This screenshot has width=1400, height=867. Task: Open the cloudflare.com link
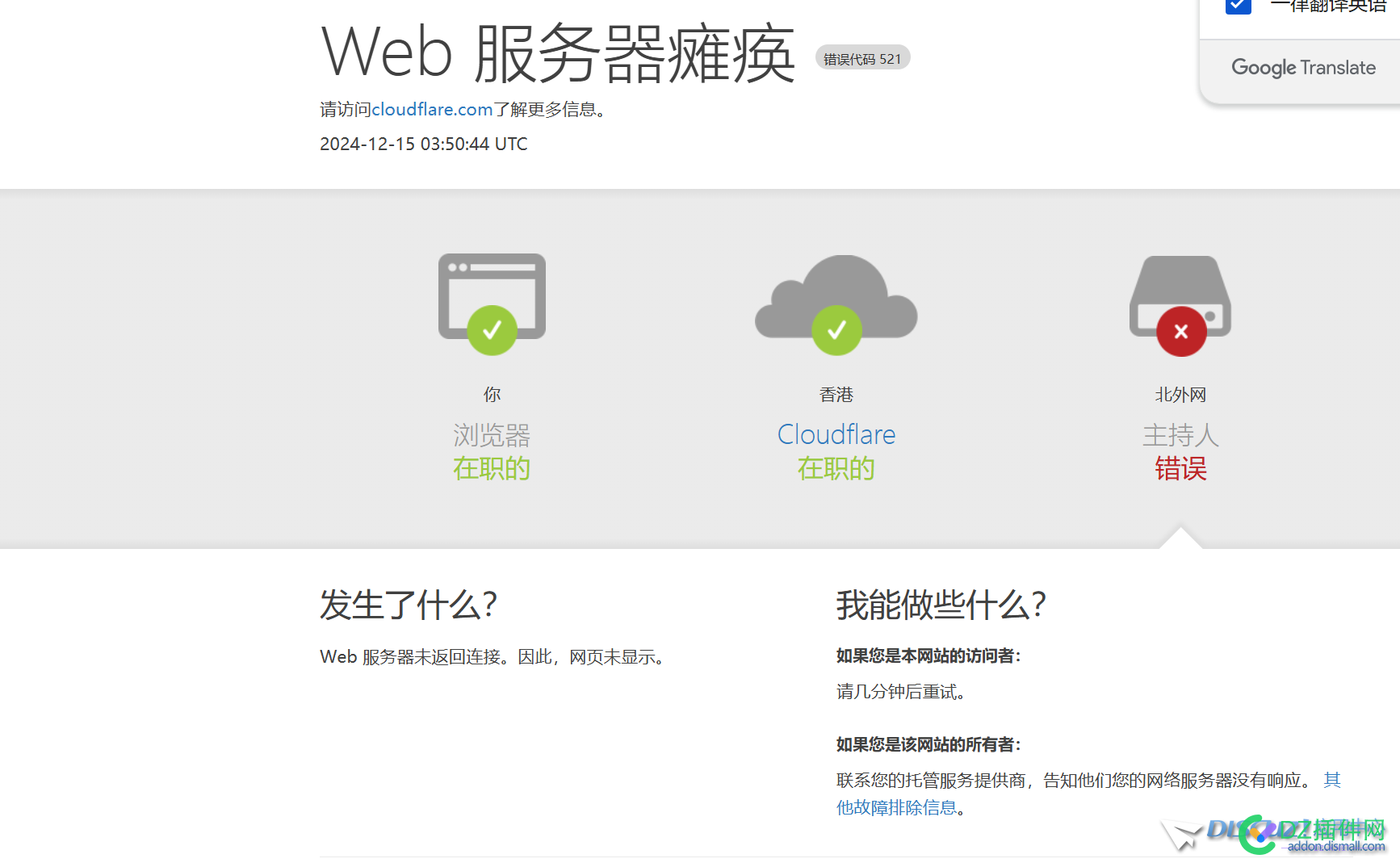(432, 109)
